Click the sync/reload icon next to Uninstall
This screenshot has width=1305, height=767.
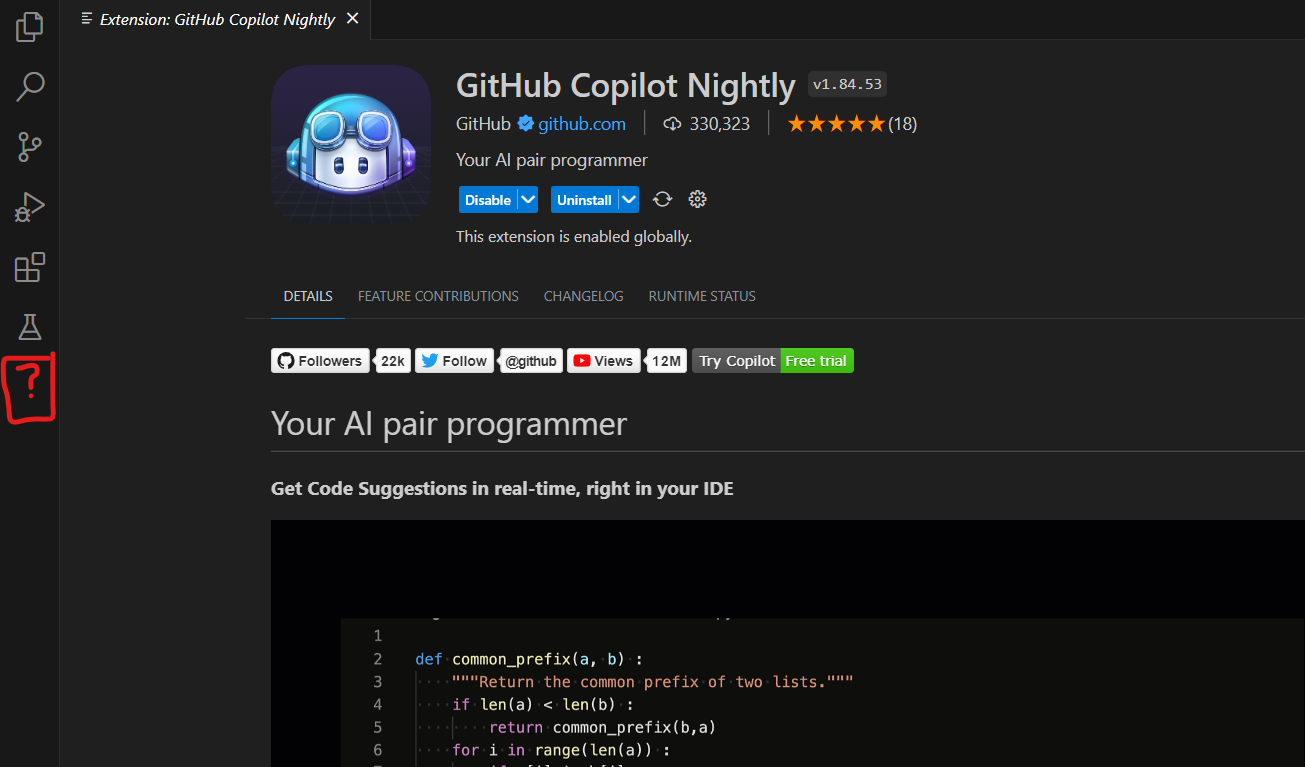[x=662, y=199]
